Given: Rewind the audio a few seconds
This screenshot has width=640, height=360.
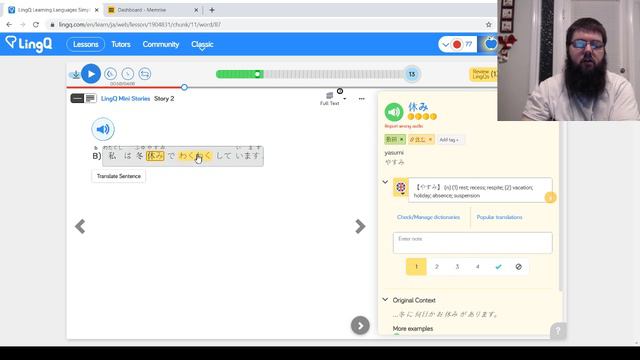Looking at the screenshot, I should pos(110,74).
